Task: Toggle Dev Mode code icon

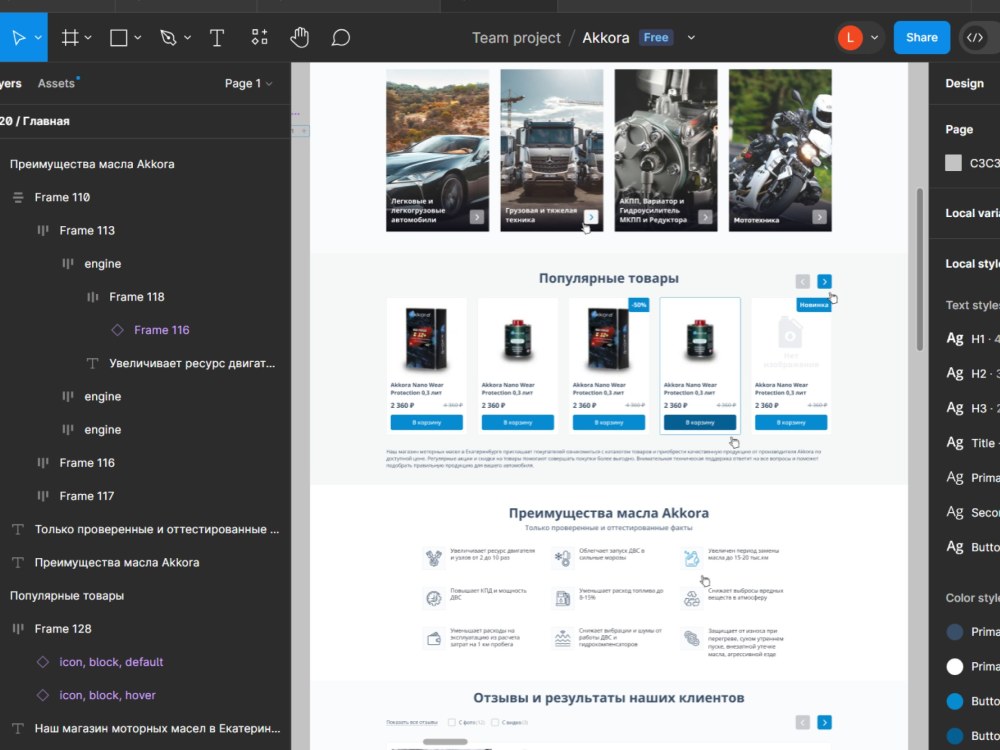Action: pos(974,38)
